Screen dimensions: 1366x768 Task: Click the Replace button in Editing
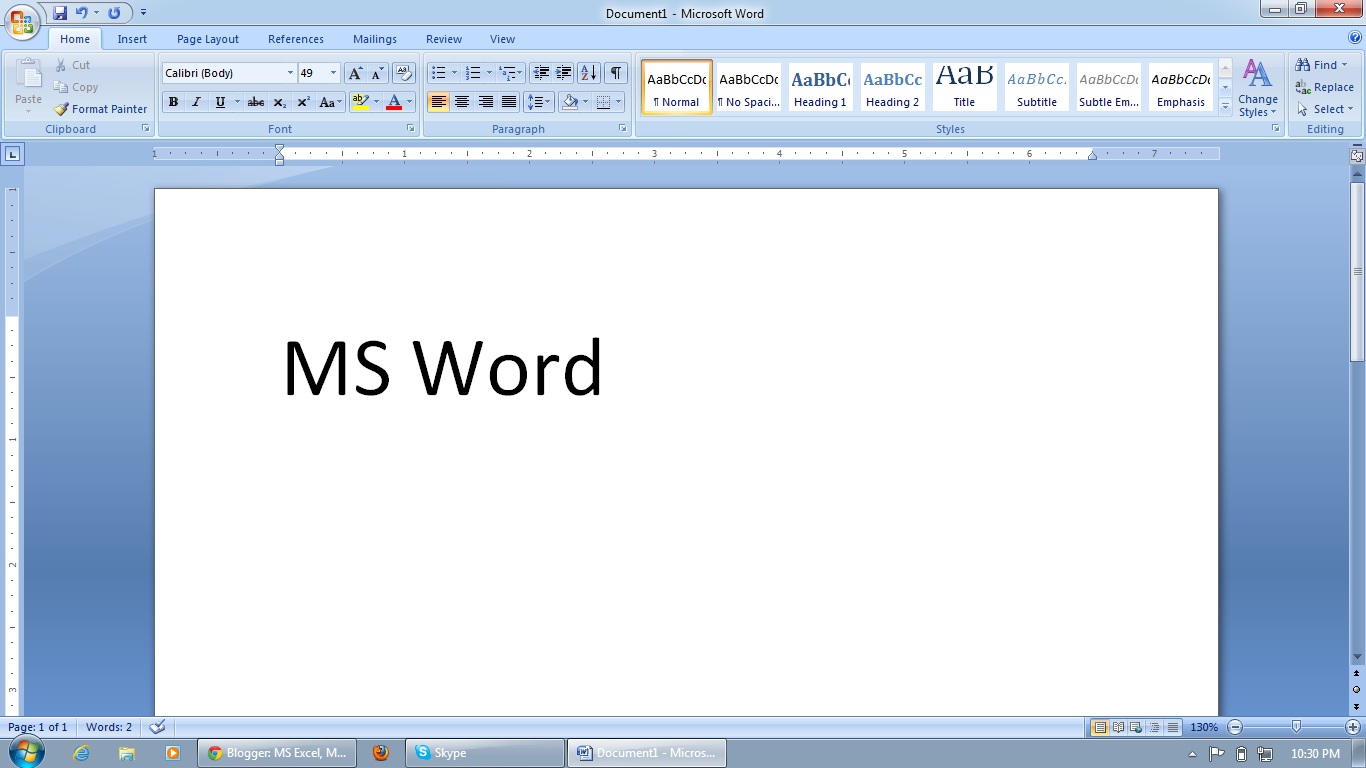pyautogui.click(x=1324, y=87)
